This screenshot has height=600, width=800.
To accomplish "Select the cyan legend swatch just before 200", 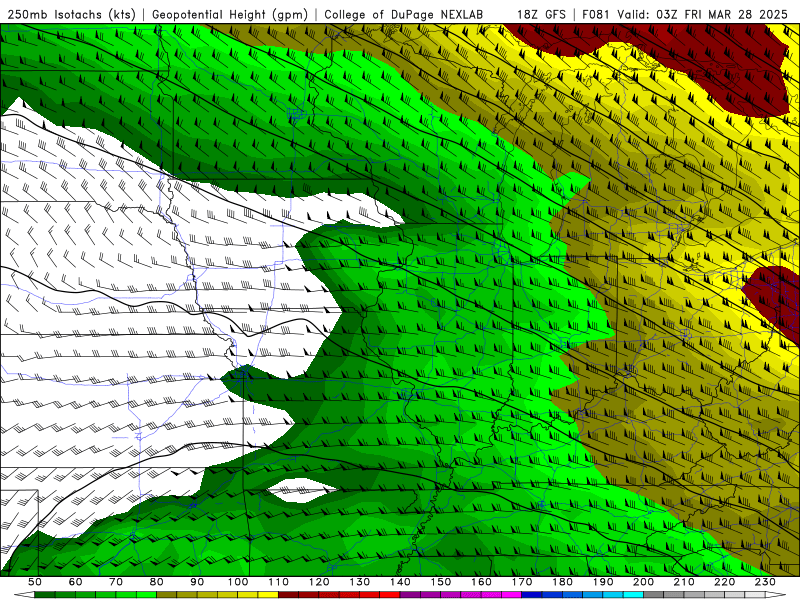I will pos(633,594).
